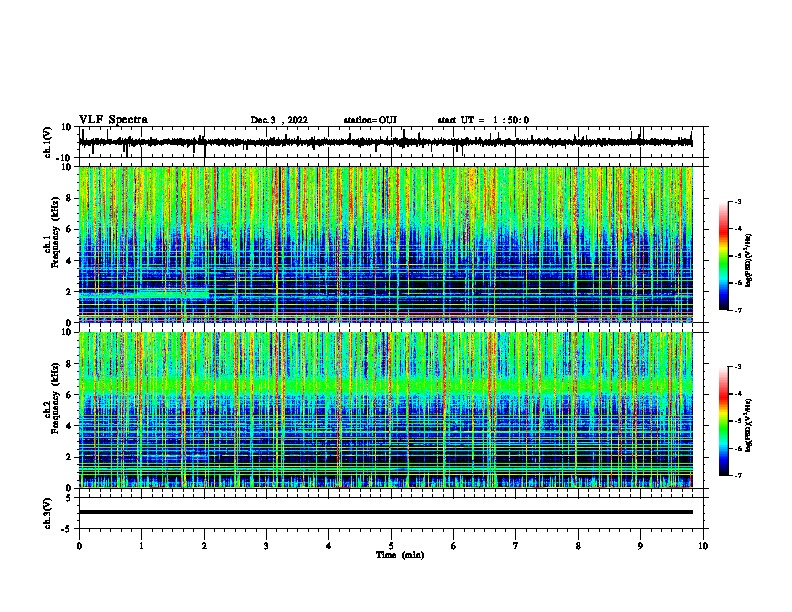The width and height of the screenshot is (792, 612).
Task: Click the '10' tick label on time axis
Action: pyautogui.click(x=703, y=546)
